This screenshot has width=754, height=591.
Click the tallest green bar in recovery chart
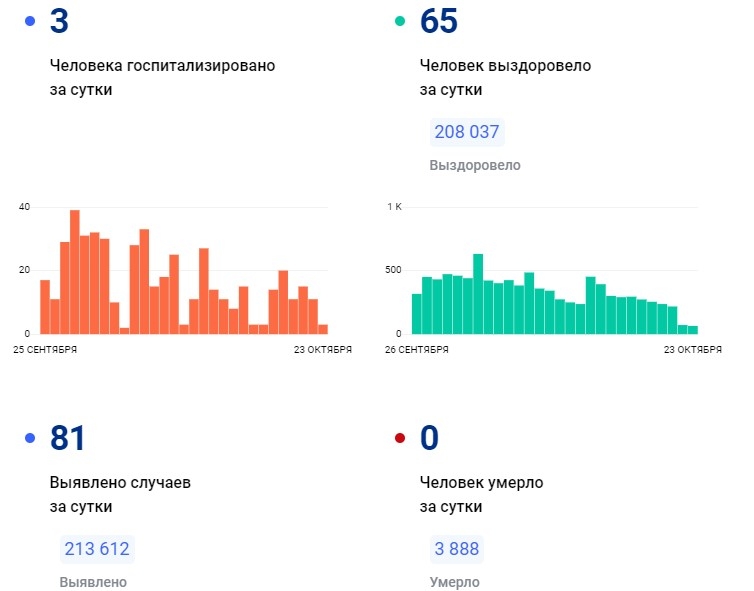click(478, 293)
